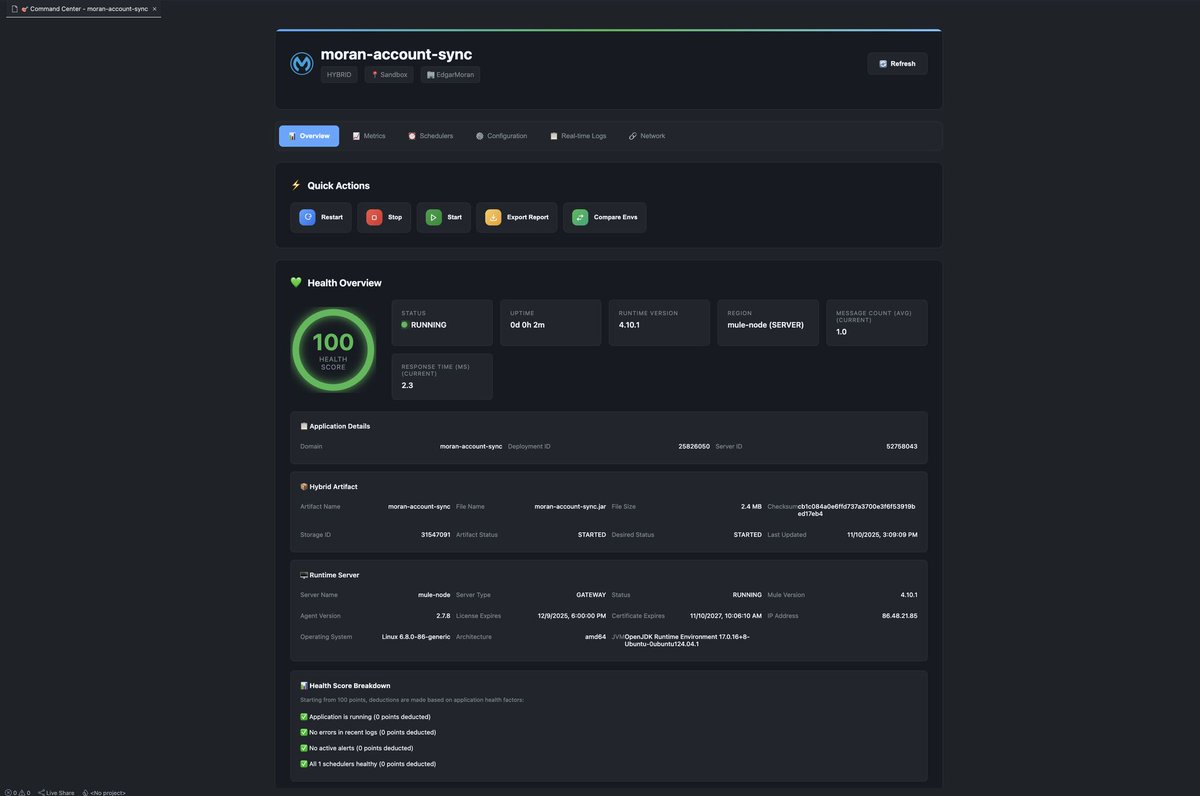Click the Refresh button's icon
1200x796 pixels.
883,64
